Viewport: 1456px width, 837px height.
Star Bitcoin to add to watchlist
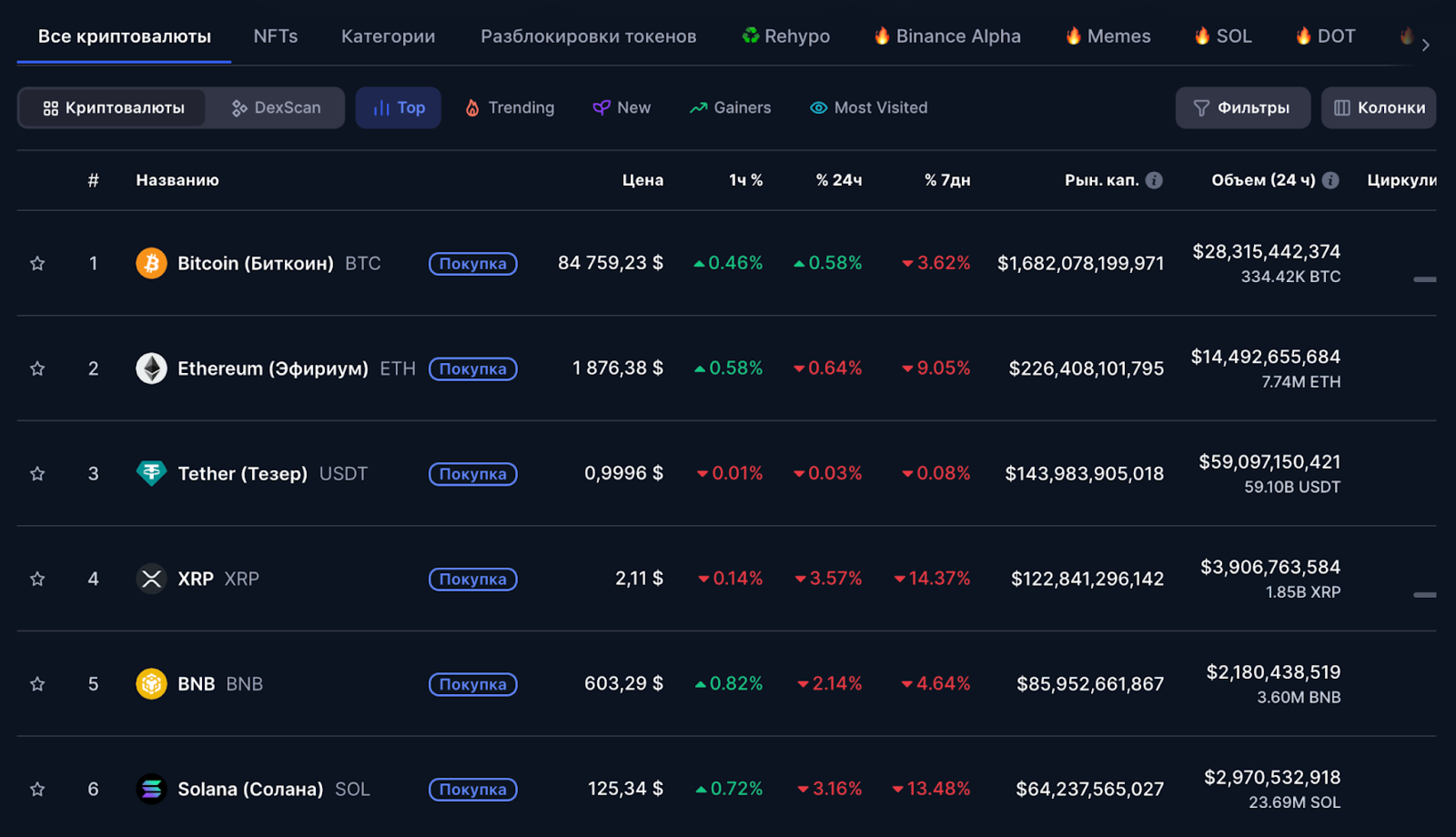[37, 263]
